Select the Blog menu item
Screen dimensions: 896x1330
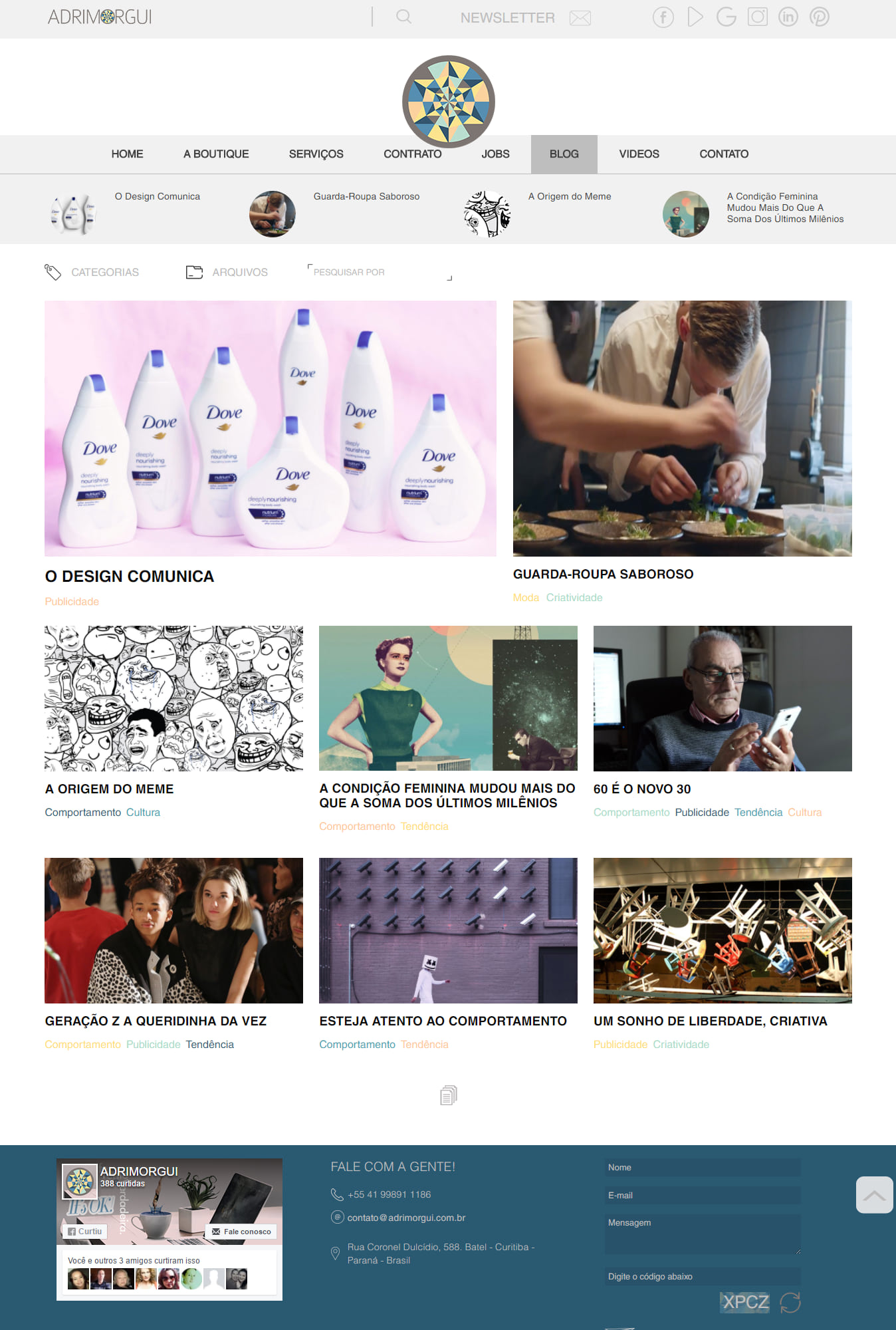(x=564, y=154)
